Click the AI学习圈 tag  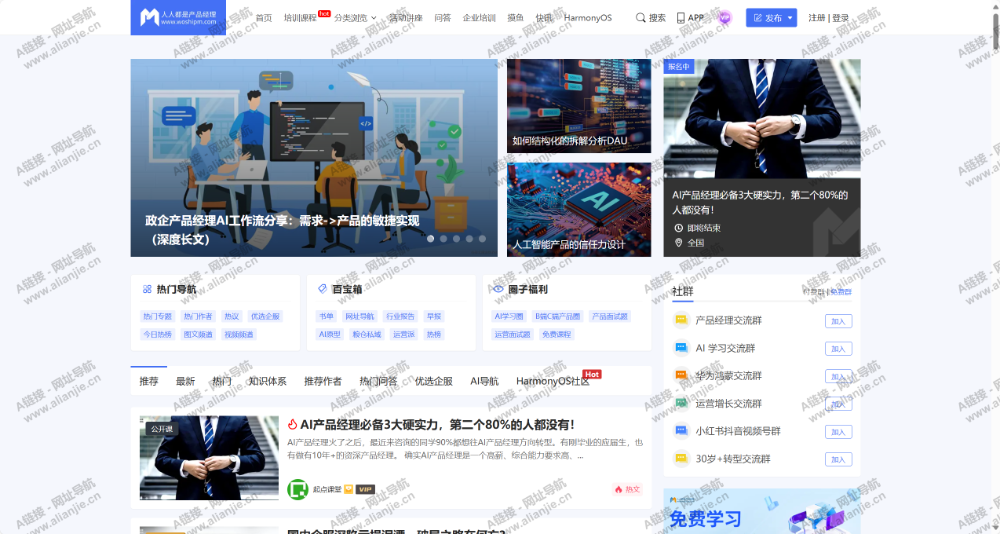(x=509, y=316)
